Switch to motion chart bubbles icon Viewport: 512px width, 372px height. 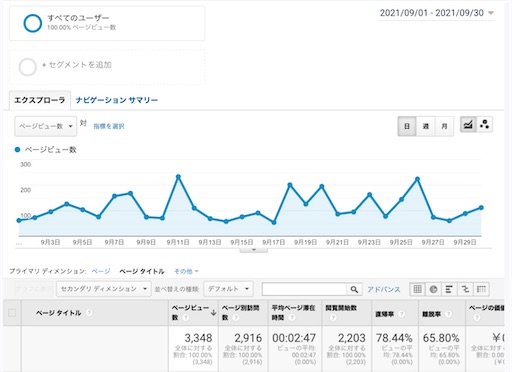coord(485,125)
